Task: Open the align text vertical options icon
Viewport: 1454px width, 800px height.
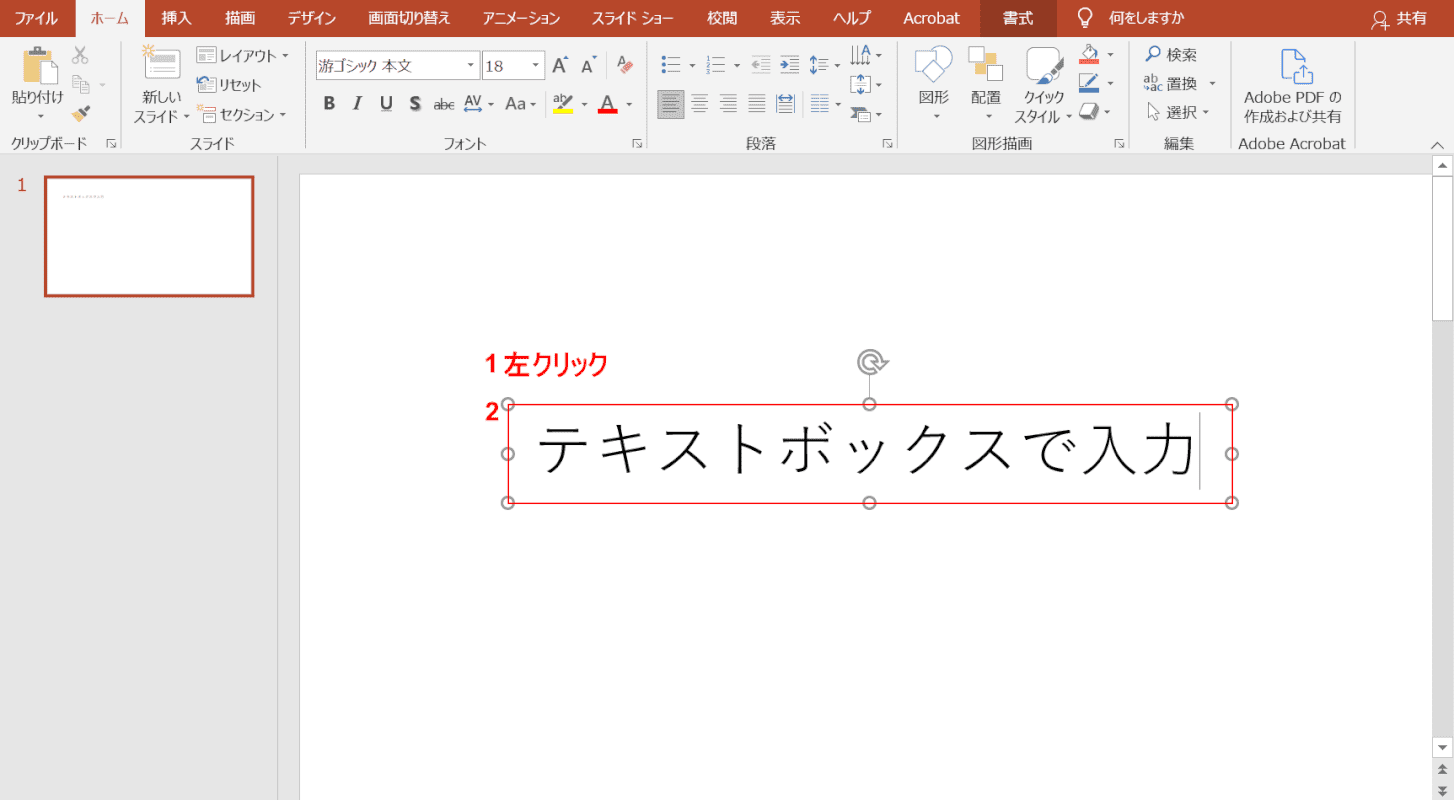Action: (861, 84)
